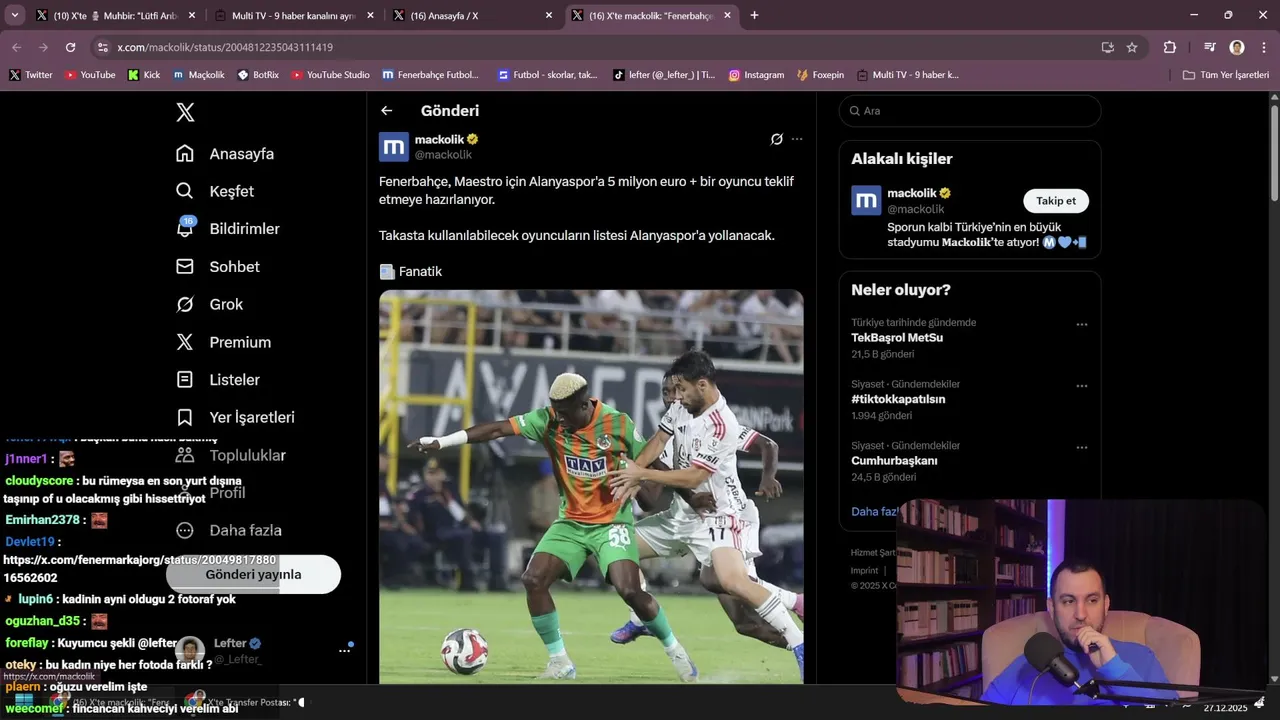Image resolution: width=1280 pixels, height=720 pixels.
Task: Open Sohbet messages
Action: 218,267
